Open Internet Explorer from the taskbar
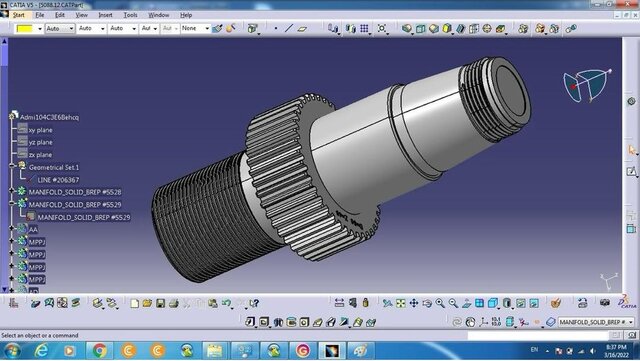640x361 pixels. point(41,350)
